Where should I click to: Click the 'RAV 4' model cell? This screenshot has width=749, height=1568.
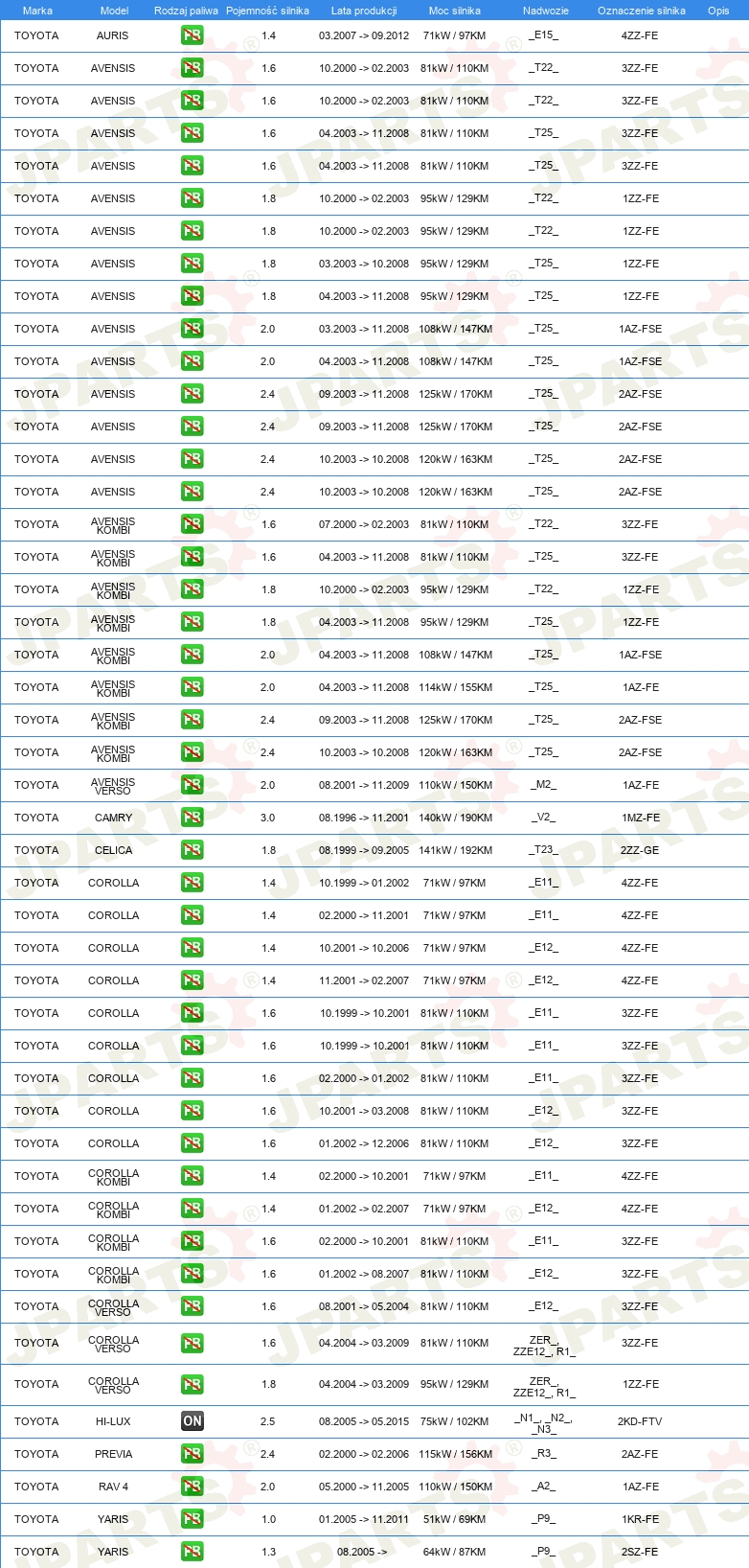pos(113,1487)
